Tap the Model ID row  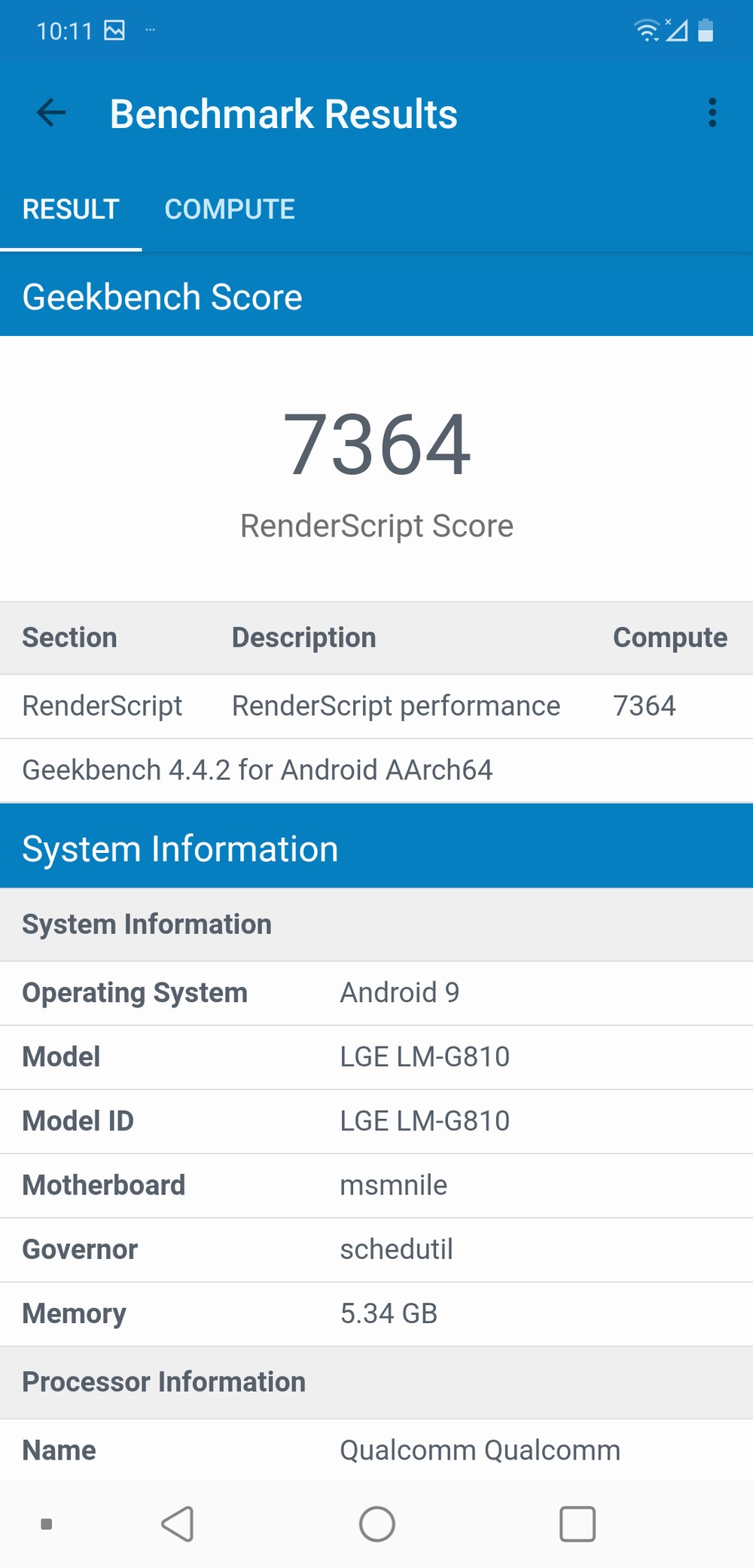[376, 1121]
